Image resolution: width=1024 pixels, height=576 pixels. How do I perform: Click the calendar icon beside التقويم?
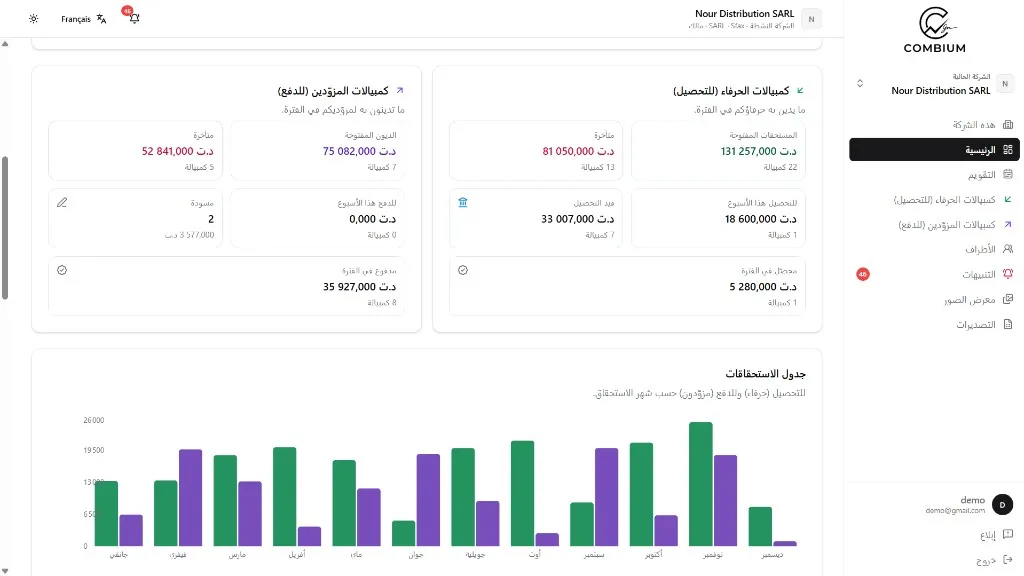pyautogui.click(x=1008, y=174)
